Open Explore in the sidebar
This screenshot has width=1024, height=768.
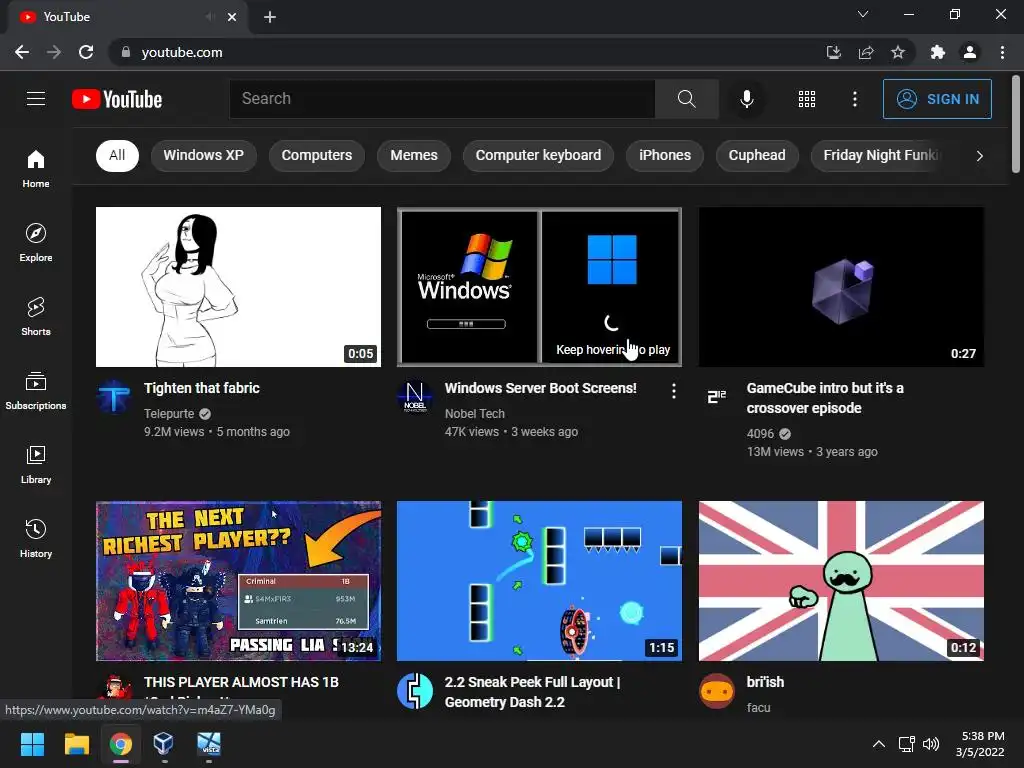tap(36, 242)
